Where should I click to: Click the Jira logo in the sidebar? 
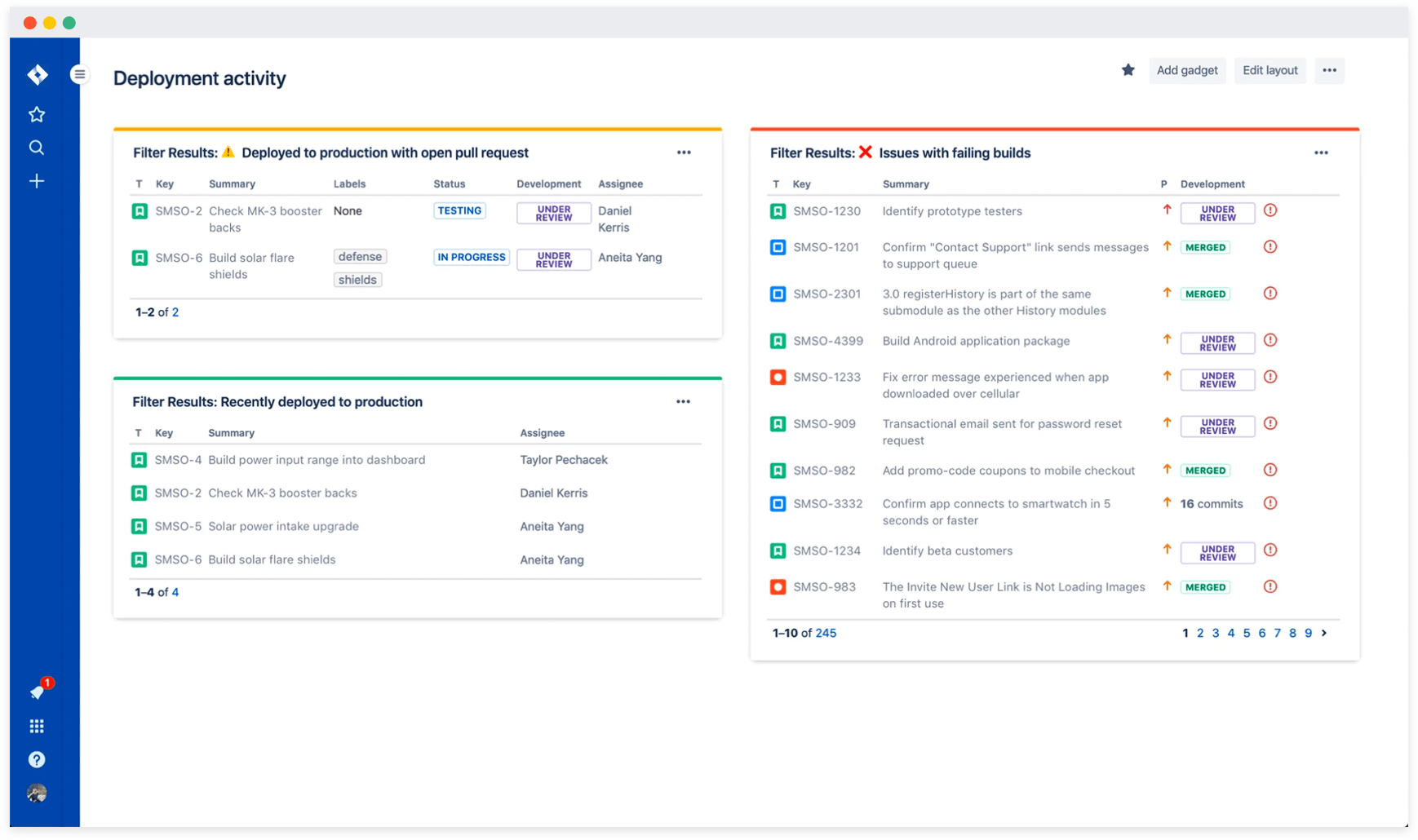[37, 74]
